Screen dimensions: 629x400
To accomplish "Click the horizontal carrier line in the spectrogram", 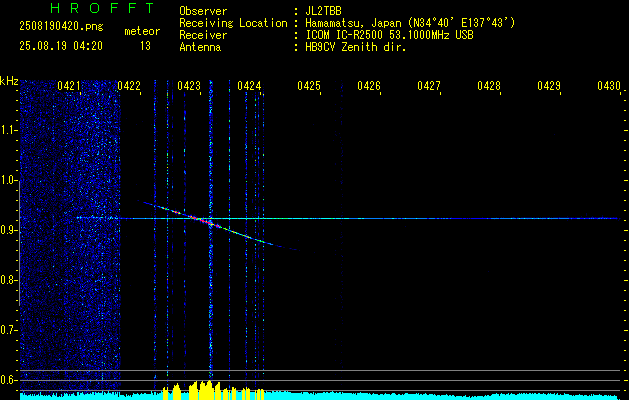I will tap(349, 219).
